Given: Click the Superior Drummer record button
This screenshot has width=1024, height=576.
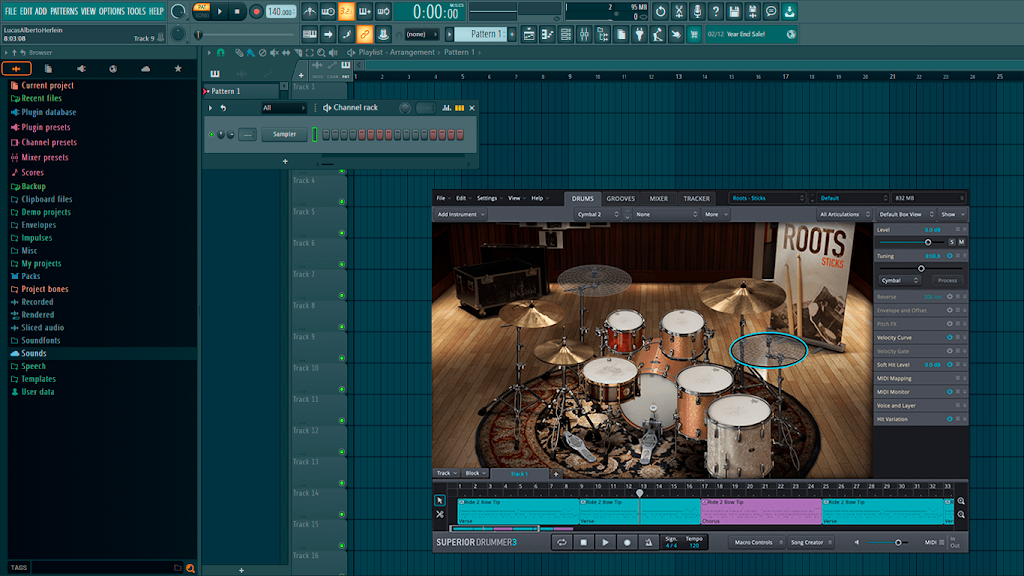Looking at the screenshot, I should point(627,542).
